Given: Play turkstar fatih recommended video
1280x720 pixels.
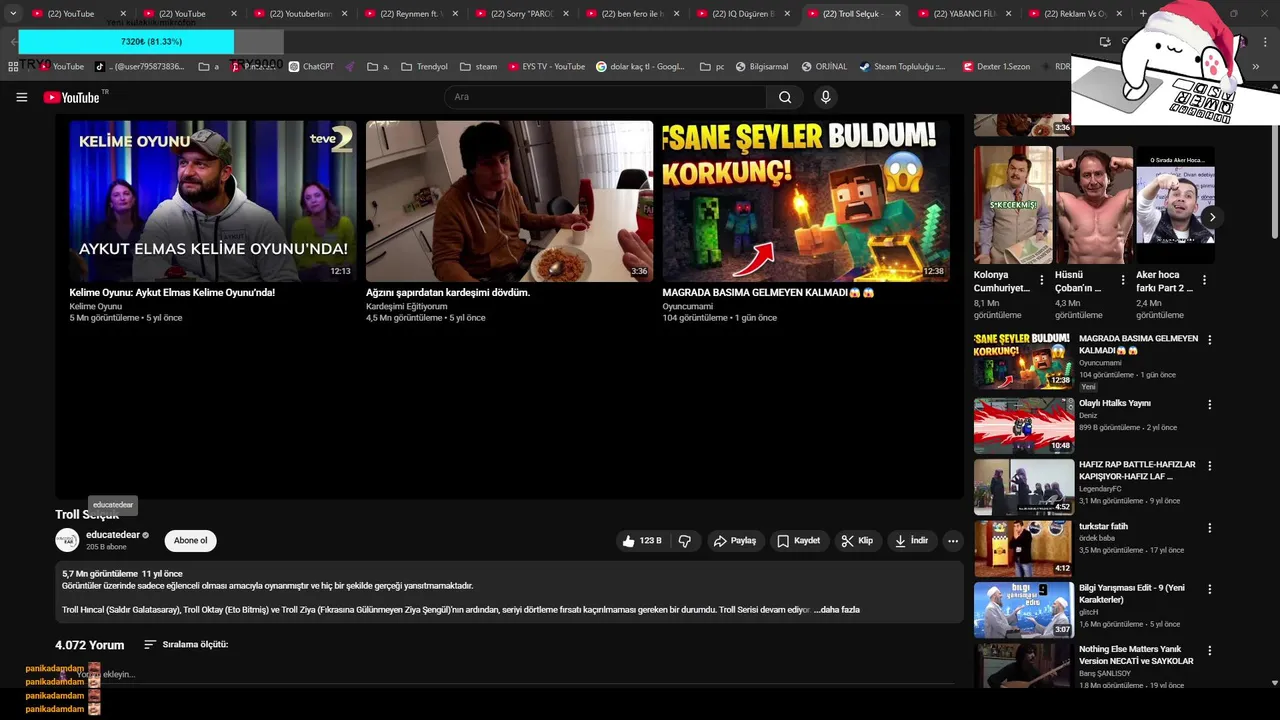Looking at the screenshot, I should click(1024, 549).
